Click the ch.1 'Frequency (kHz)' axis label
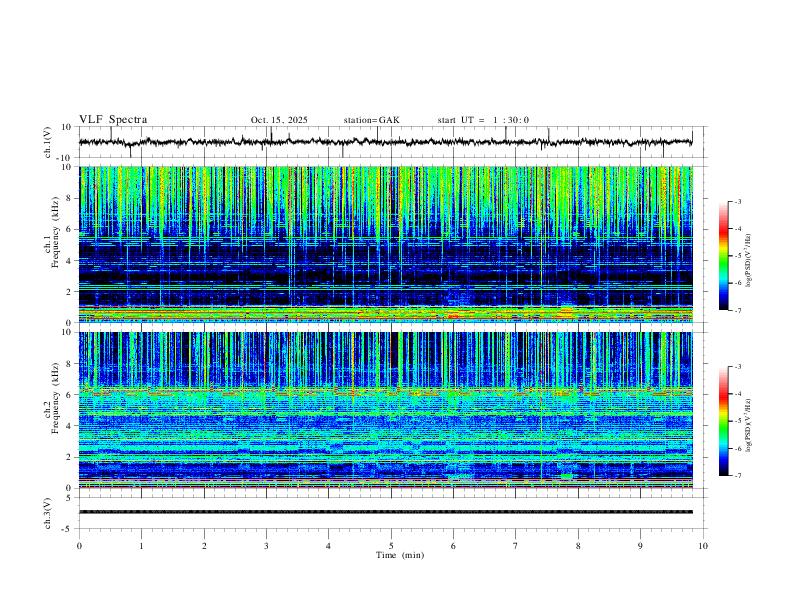Screen dimensions: 792x612 pyautogui.click(x=55, y=232)
